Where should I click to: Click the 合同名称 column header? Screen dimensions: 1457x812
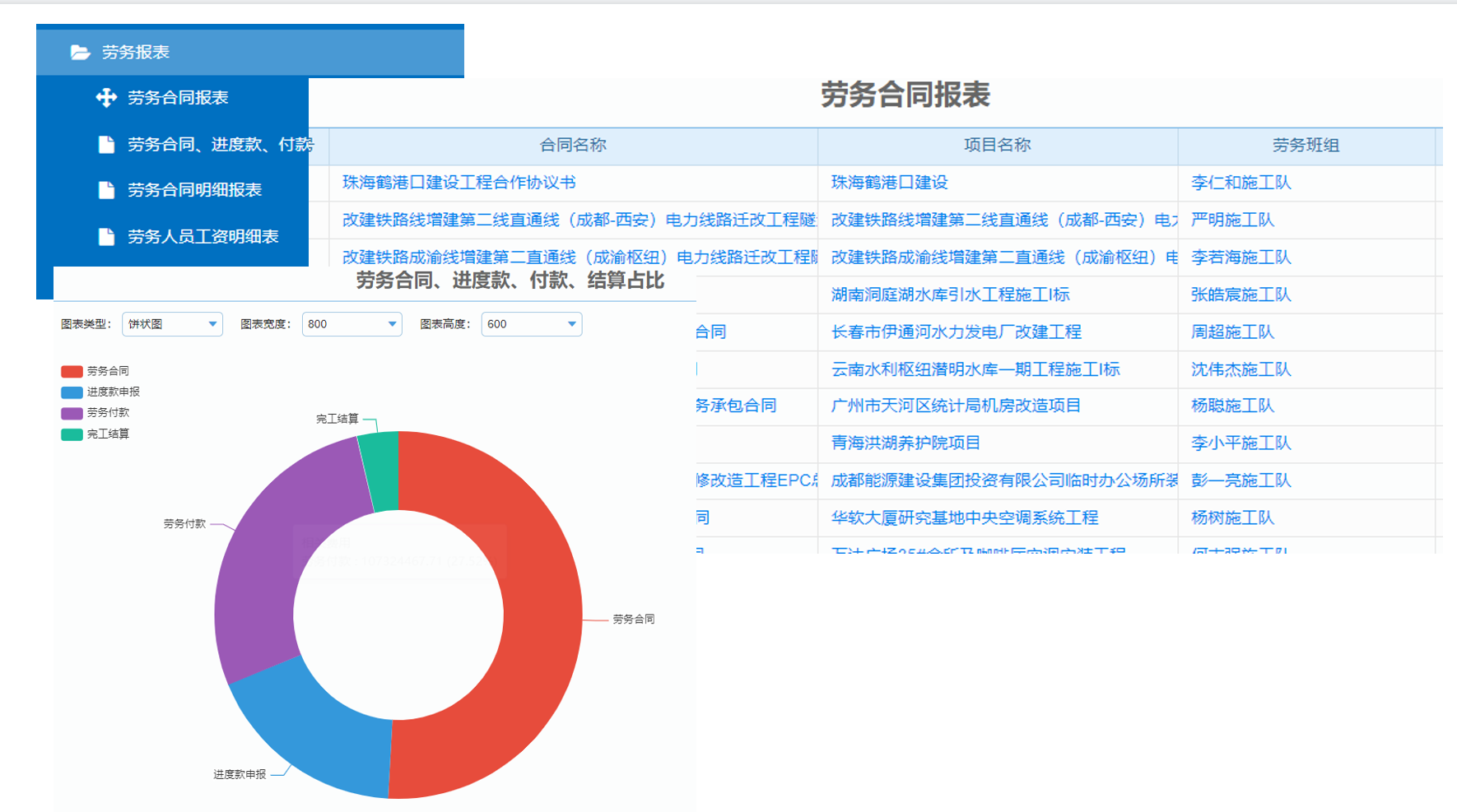pyautogui.click(x=573, y=146)
